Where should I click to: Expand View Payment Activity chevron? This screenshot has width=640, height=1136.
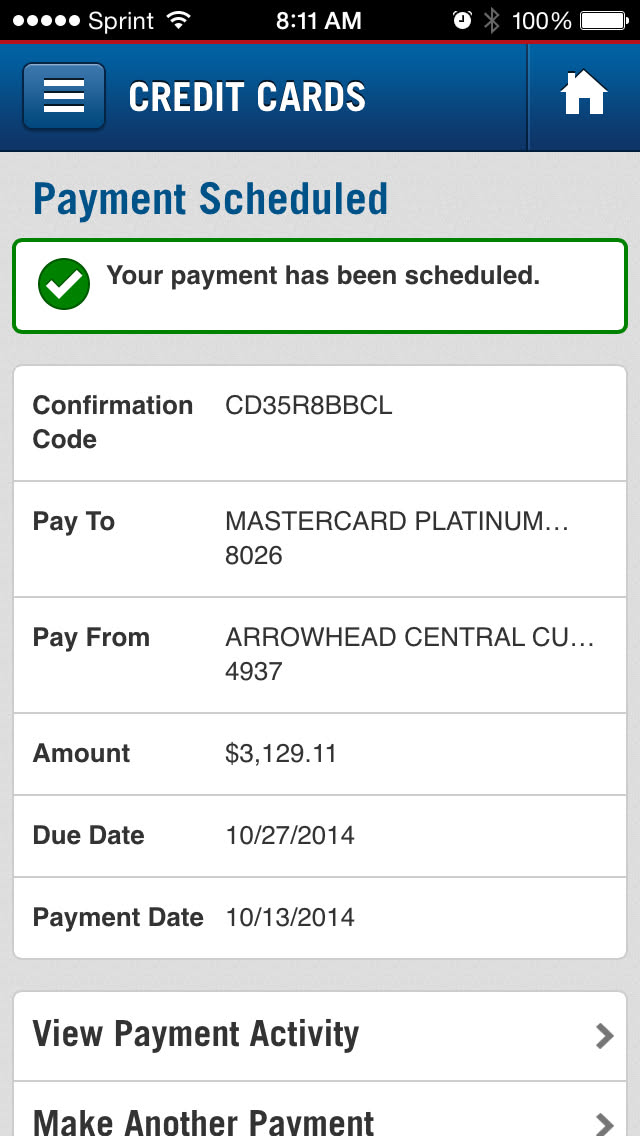click(x=604, y=1035)
